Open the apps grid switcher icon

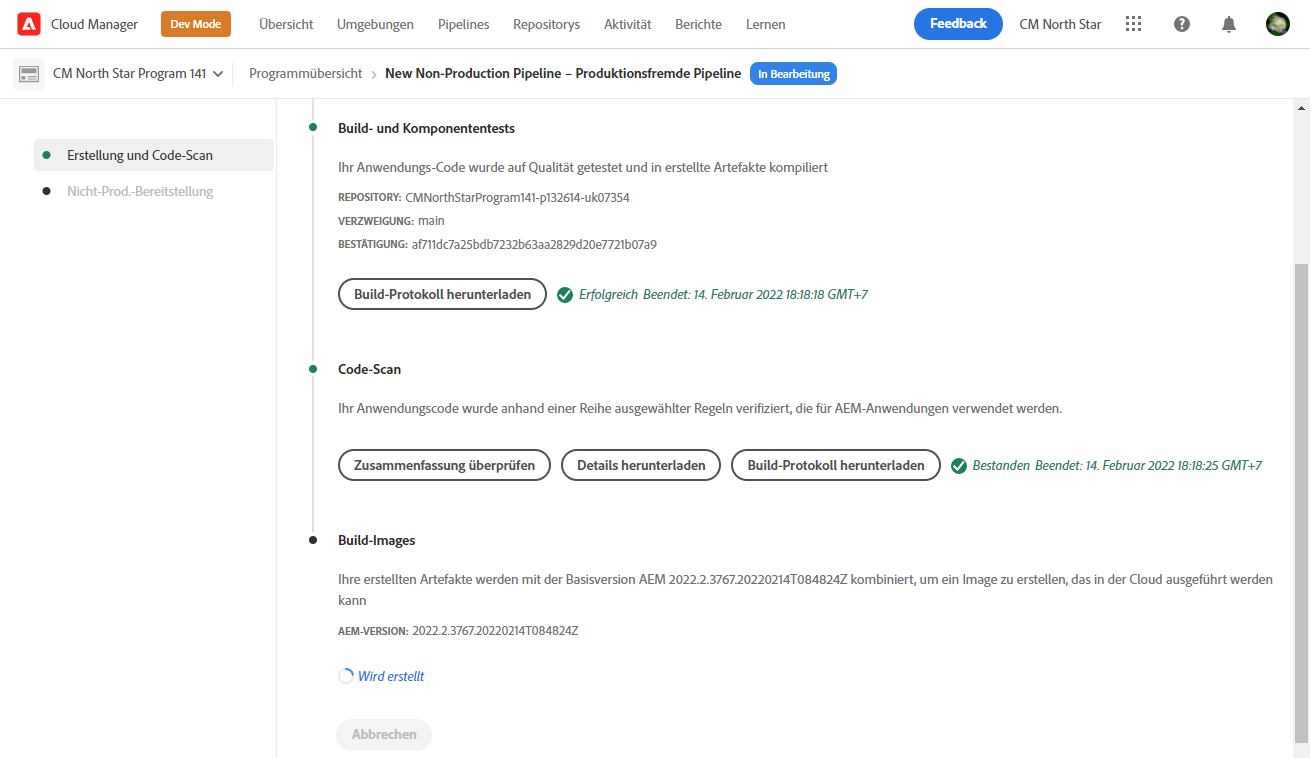(1133, 24)
